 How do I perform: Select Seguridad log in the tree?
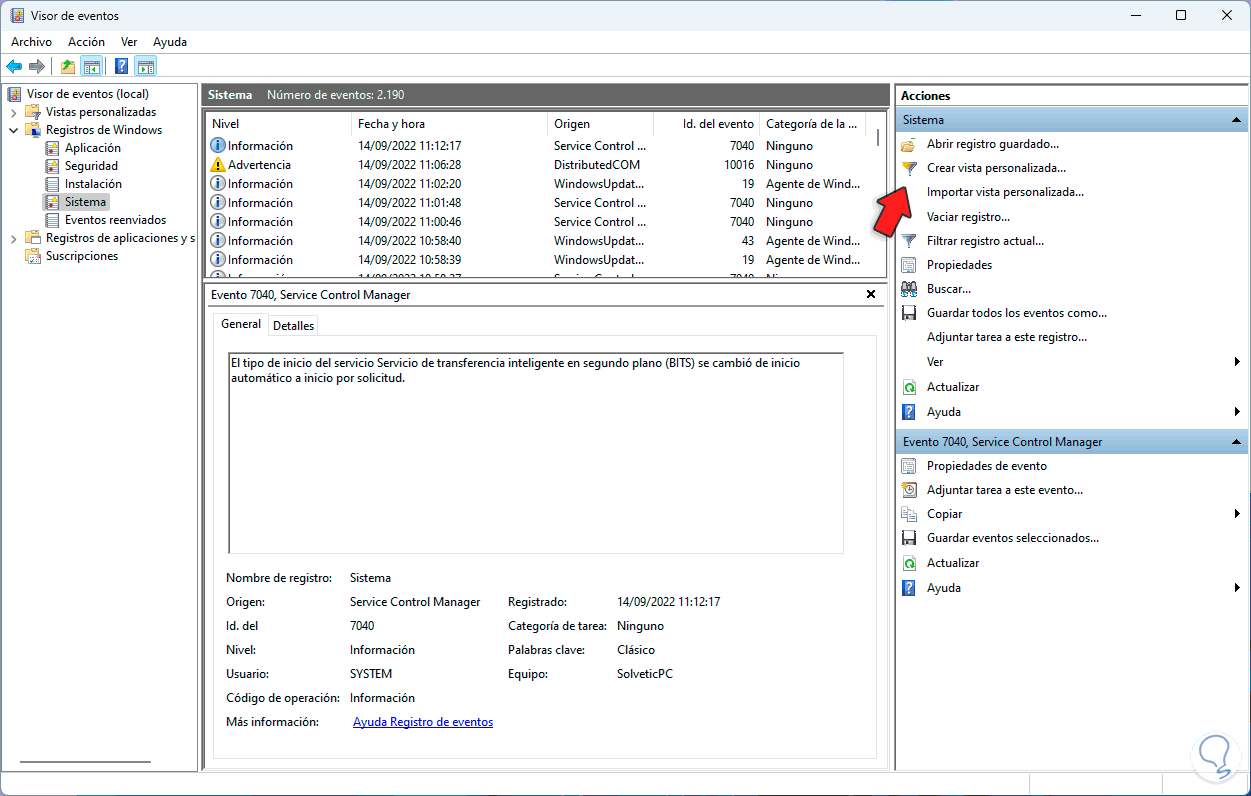(91, 166)
